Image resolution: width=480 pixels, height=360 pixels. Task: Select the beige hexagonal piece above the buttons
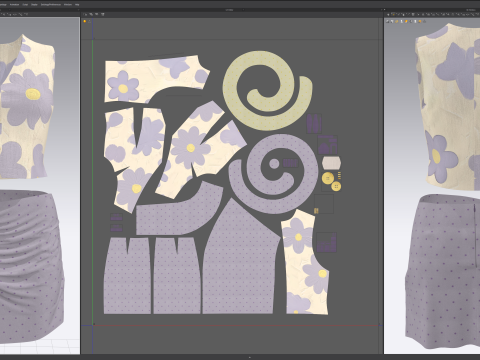coord(331,163)
